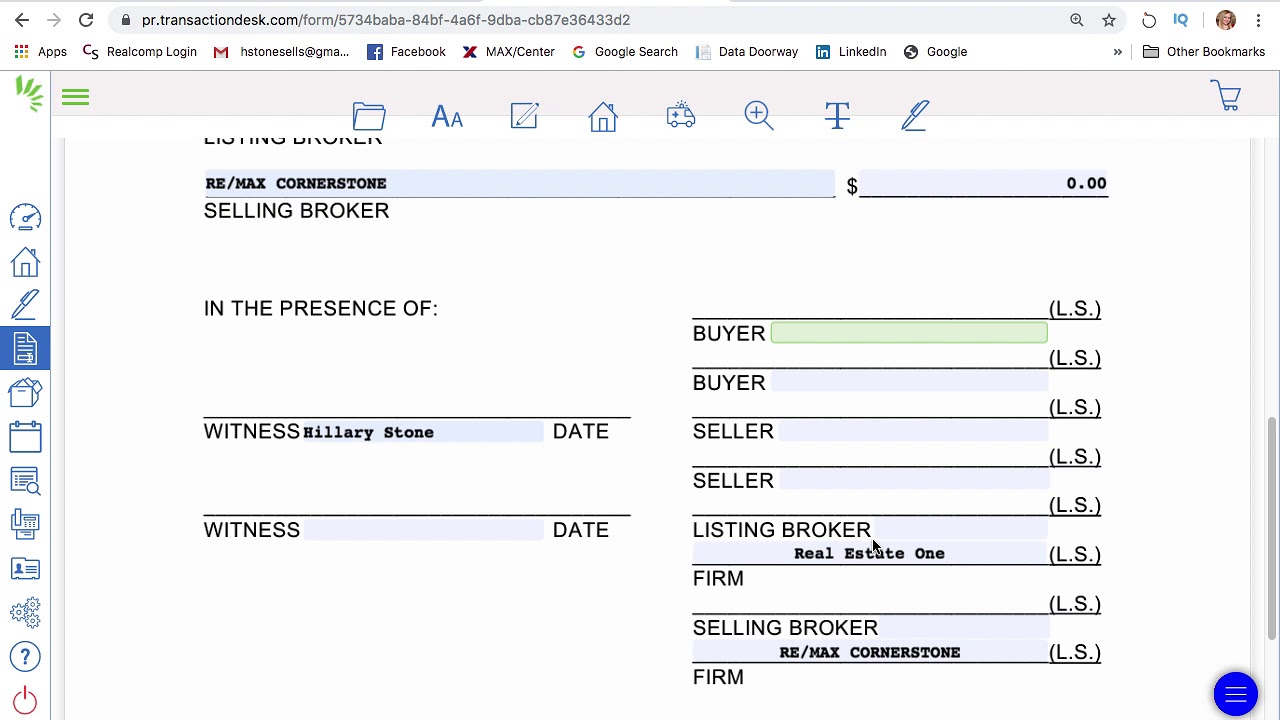Open the Data Doorway bookmark
Viewport: 1280px width, 720px height.
(x=746, y=52)
